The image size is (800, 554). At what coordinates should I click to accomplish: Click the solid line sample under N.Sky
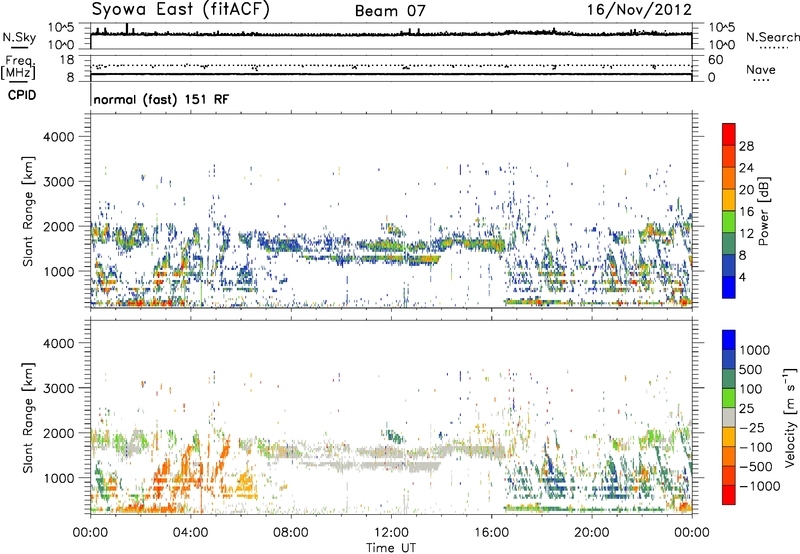click(x=19, y=47)
